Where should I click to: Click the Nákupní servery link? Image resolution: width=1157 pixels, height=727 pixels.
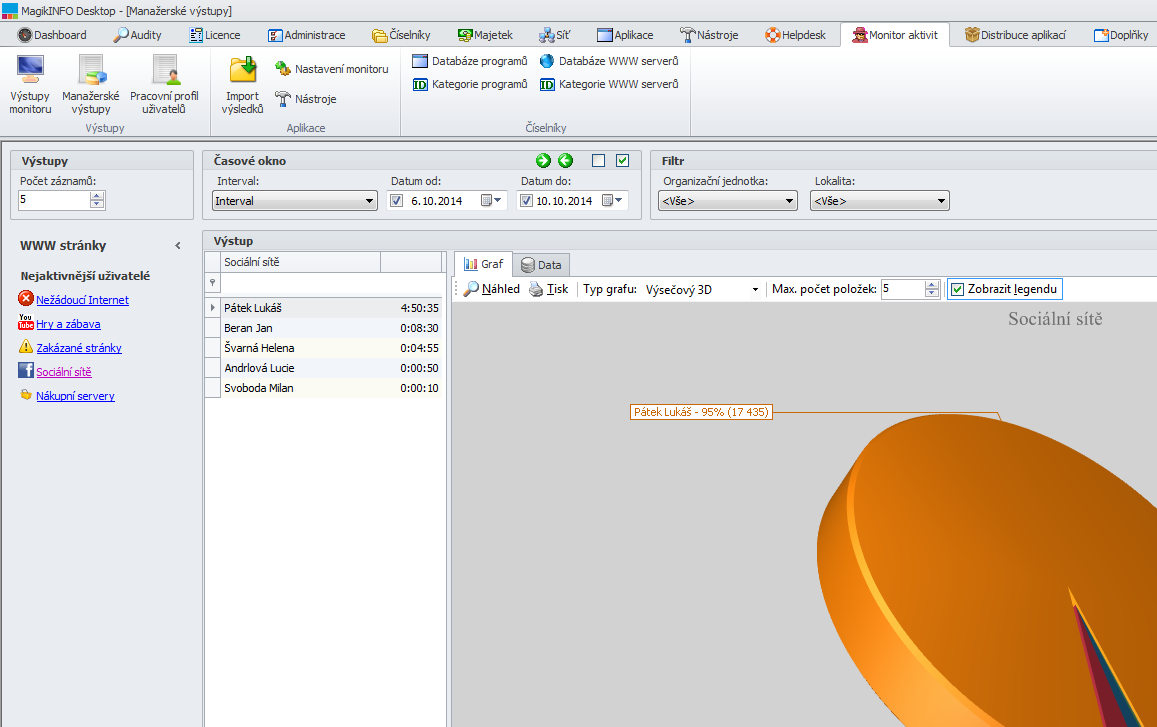coord(75,396)
